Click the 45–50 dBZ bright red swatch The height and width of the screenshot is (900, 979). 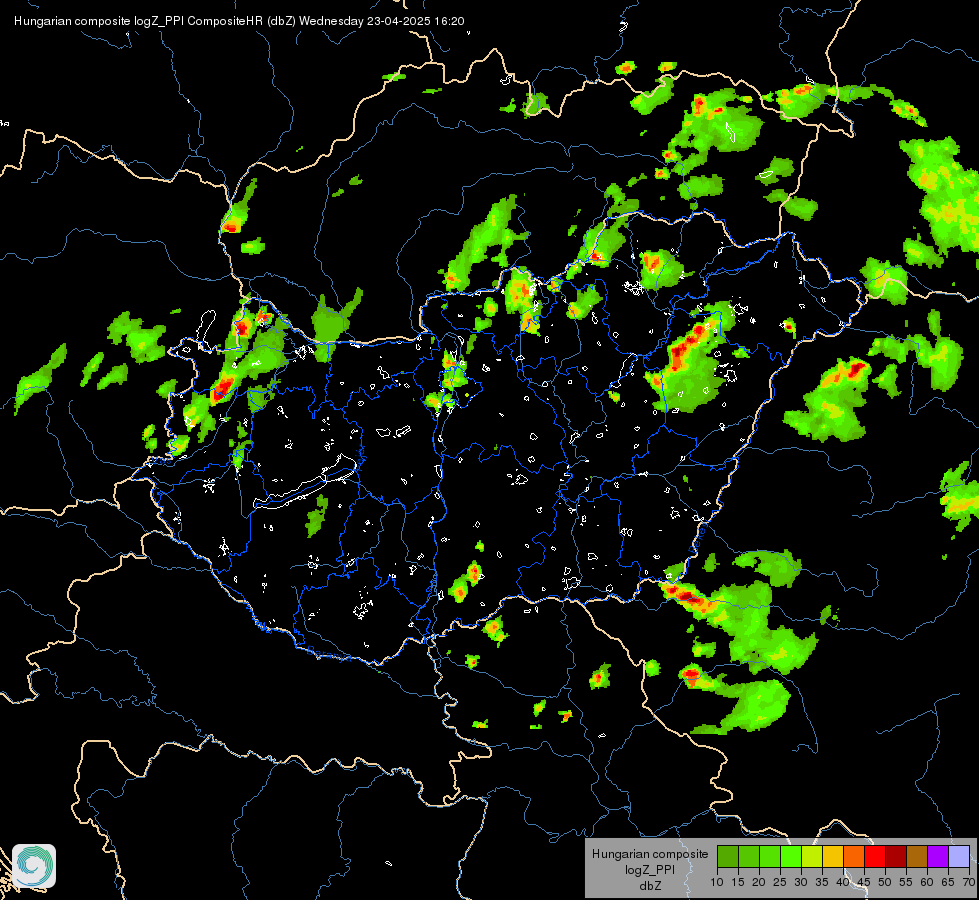[x=875, y=856]
